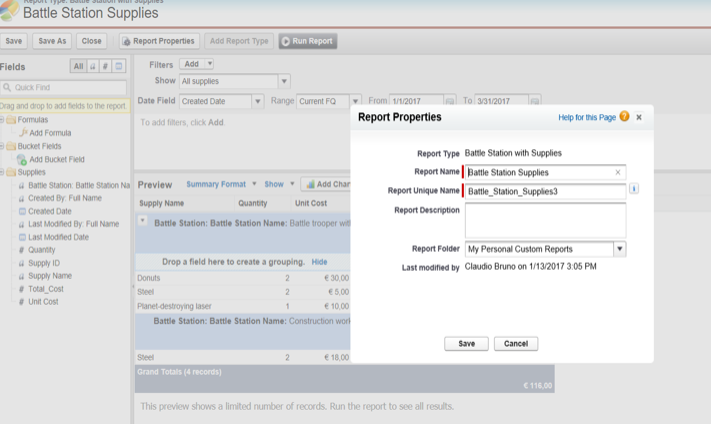The image size is (711, 425).
Task: Click the Add Chart button
Action: (326, 184)
